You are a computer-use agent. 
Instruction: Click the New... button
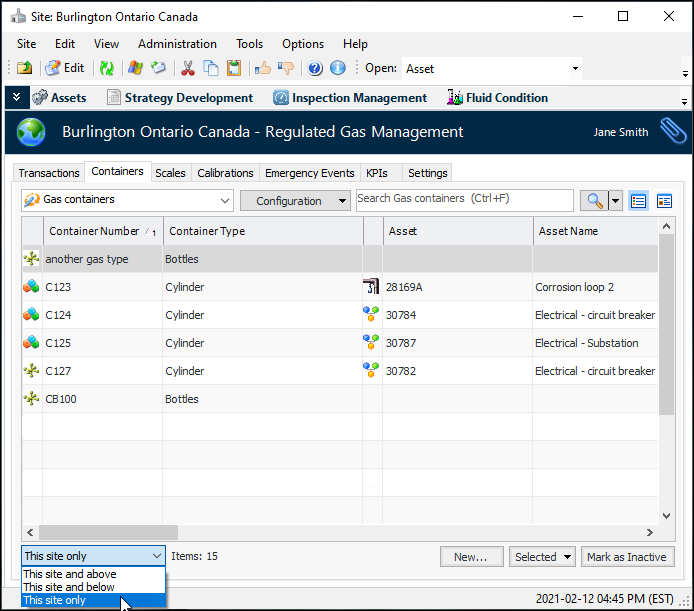coord(470,557)
